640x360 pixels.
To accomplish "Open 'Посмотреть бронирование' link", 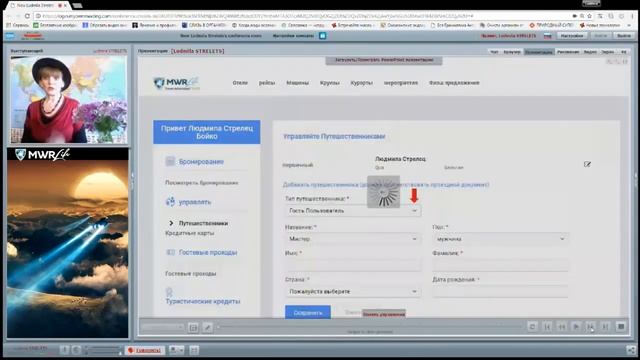I will coord(201,183).
